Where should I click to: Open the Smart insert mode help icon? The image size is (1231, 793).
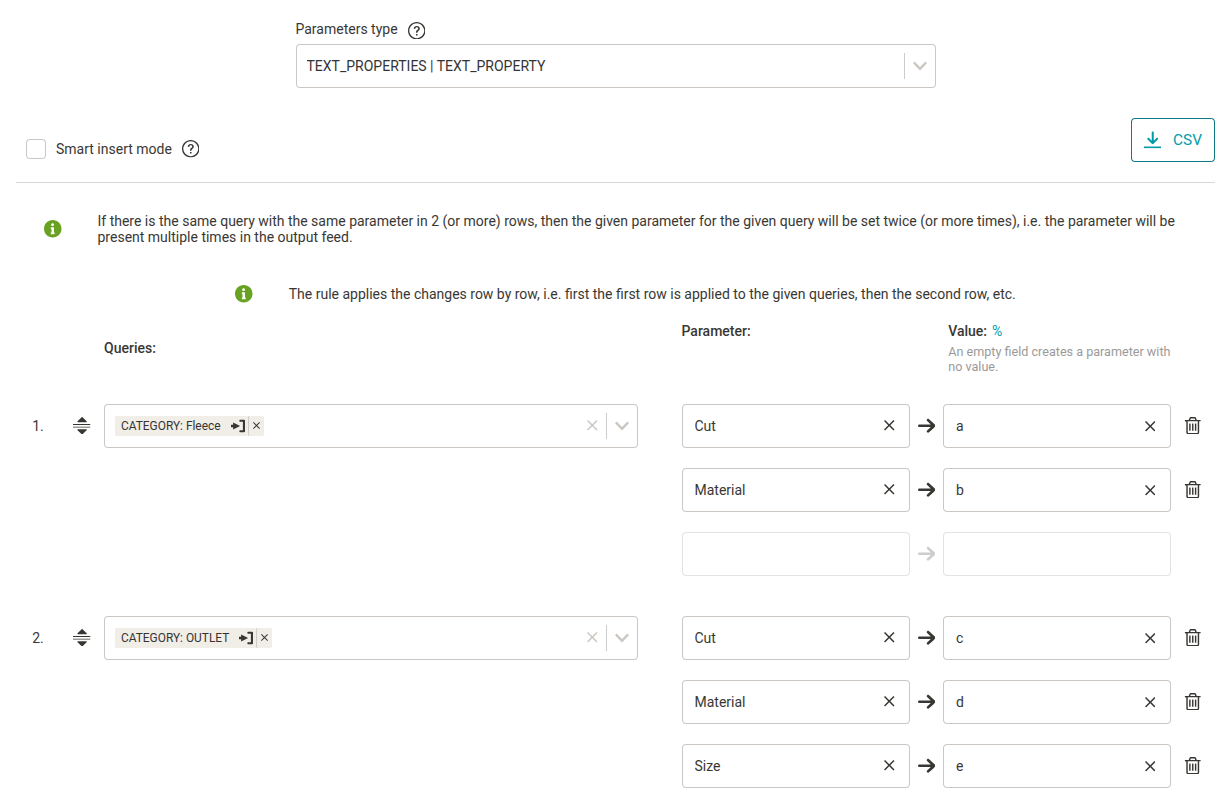pyautogui.click(x=191, y=149)
